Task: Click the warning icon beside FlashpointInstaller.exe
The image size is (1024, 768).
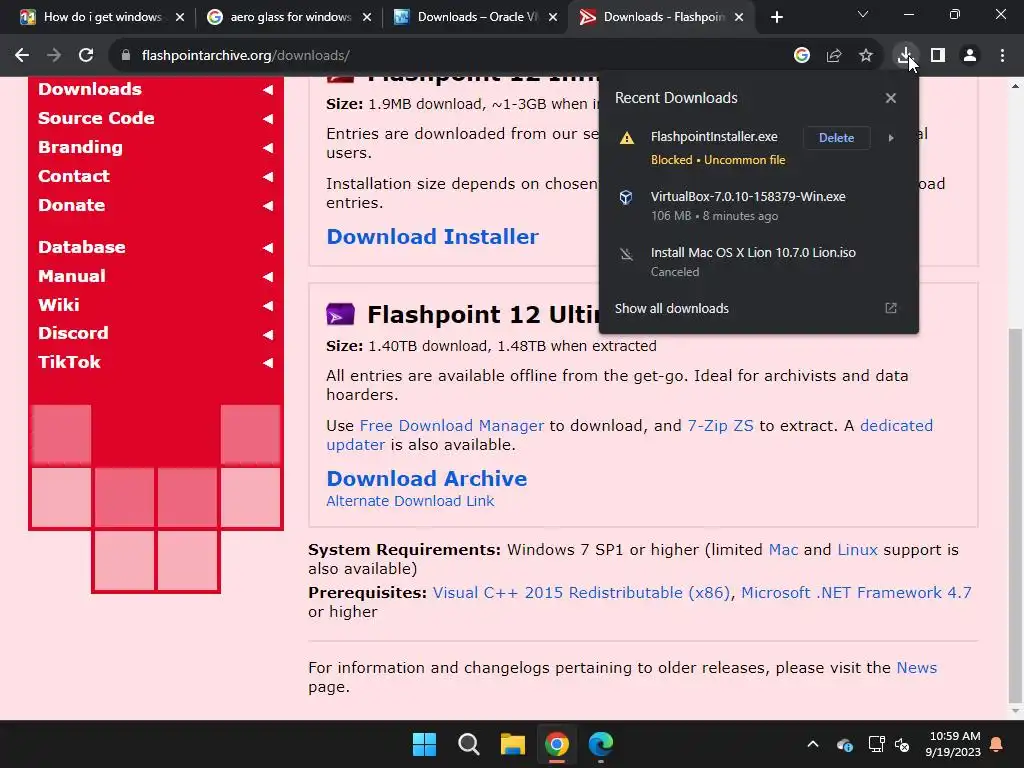Action: pos(627,138)
